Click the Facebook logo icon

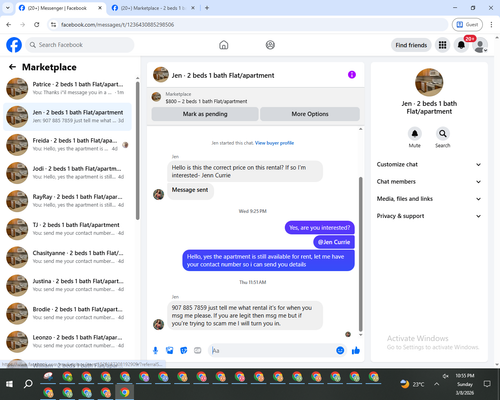(x=14, y=45)
